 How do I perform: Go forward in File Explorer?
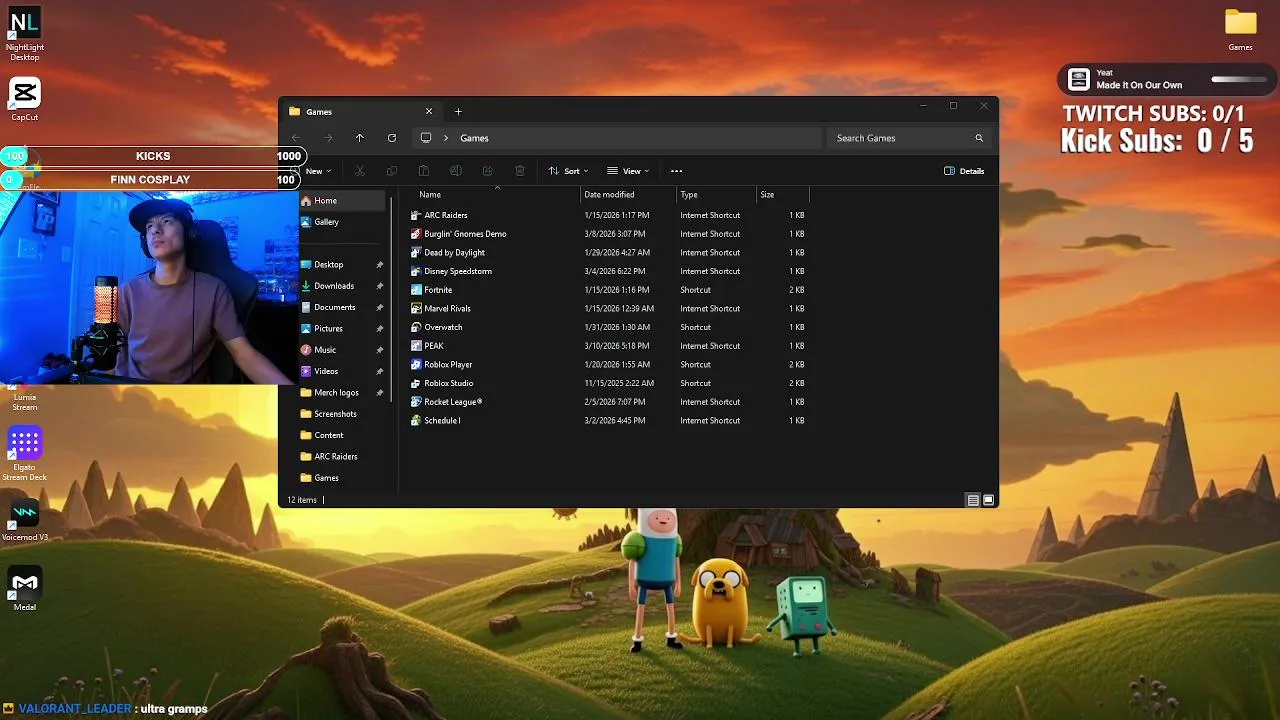pos(328,138)
